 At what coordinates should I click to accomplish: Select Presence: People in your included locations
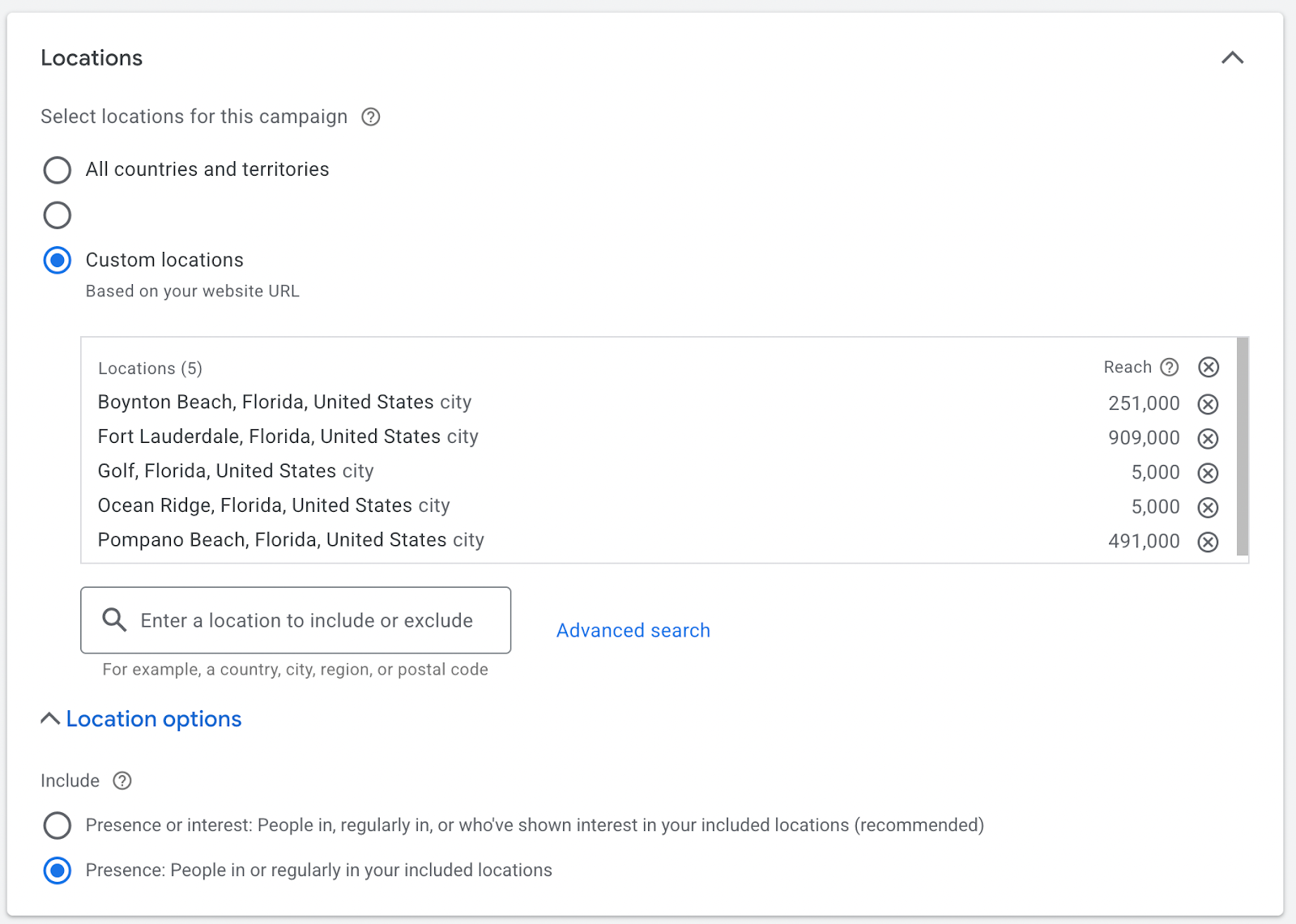[x=57, y=871]
